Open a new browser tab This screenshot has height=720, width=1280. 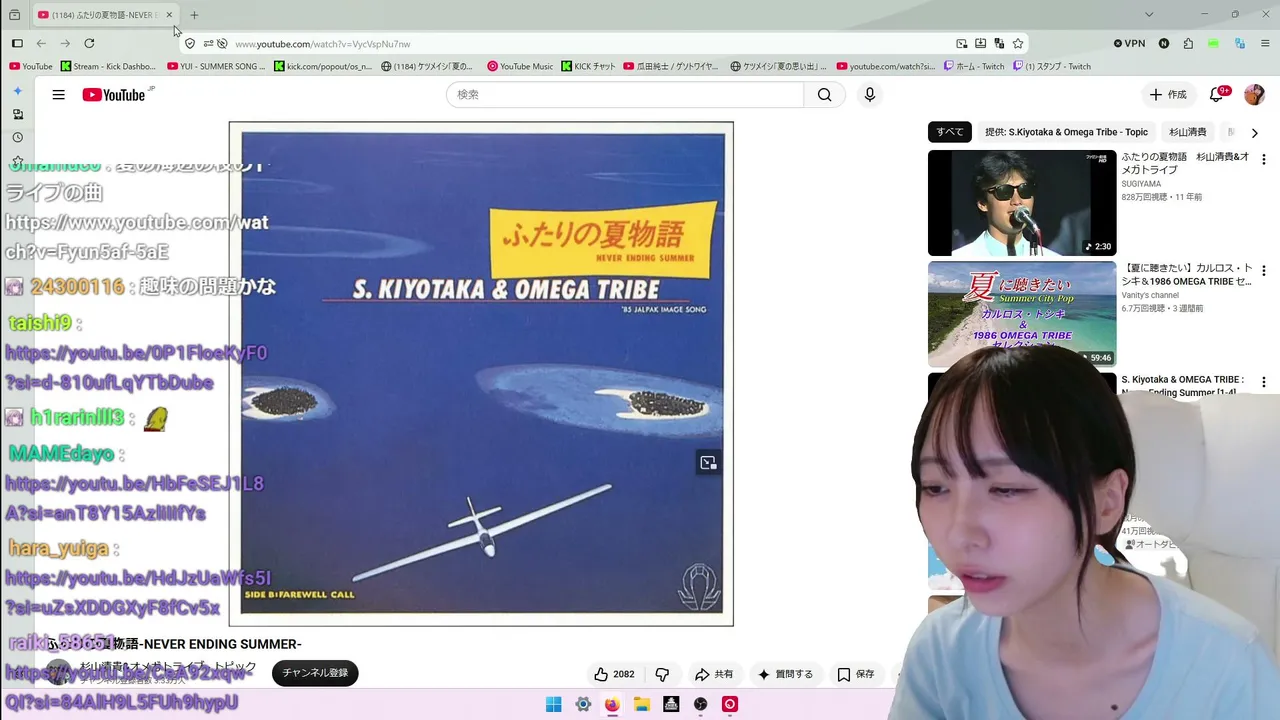click(194, 15)
